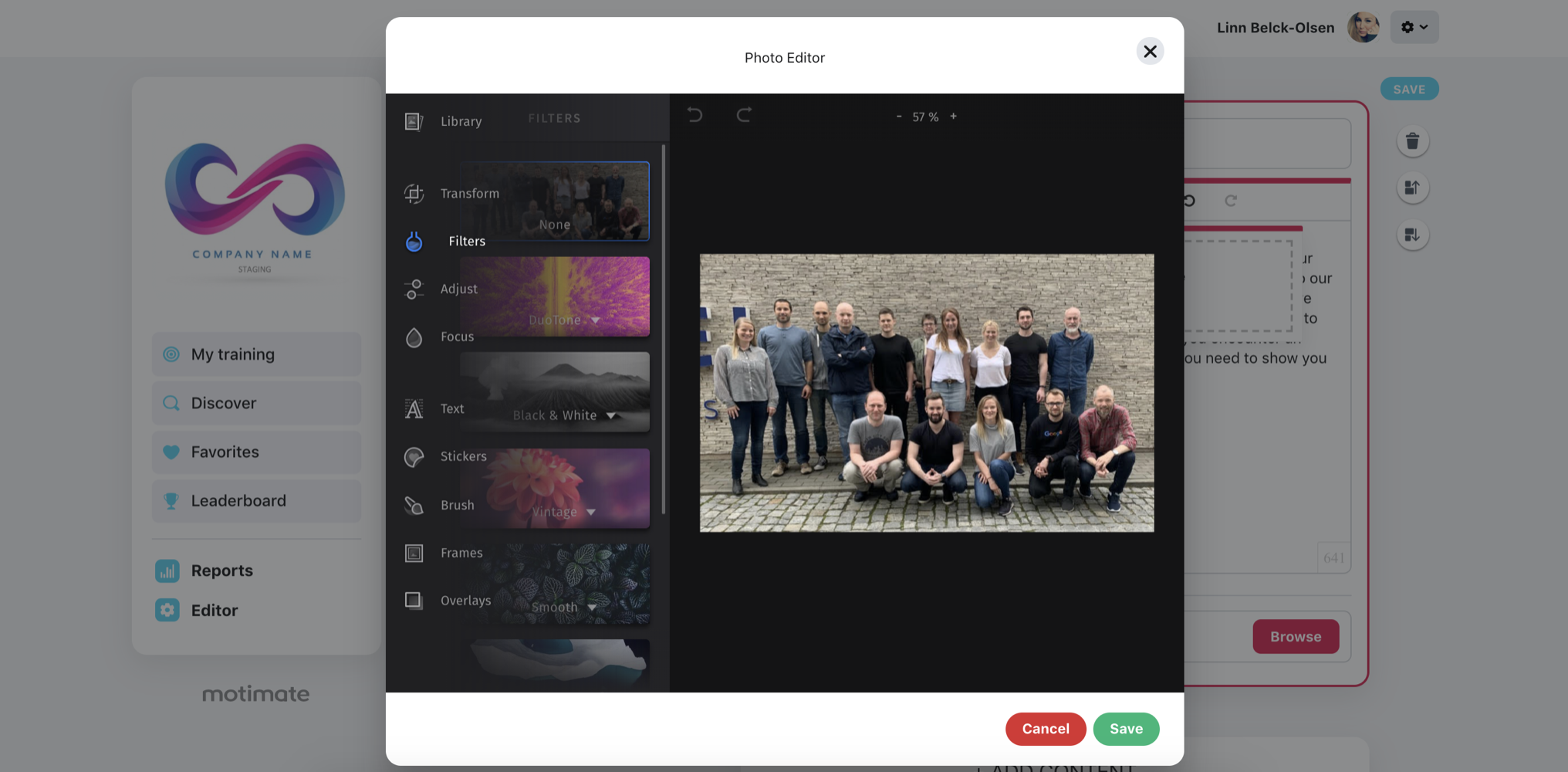Expand the Black & White filter arrow
This screenshot has width=1568, height=772.
[x=611, y=416]
